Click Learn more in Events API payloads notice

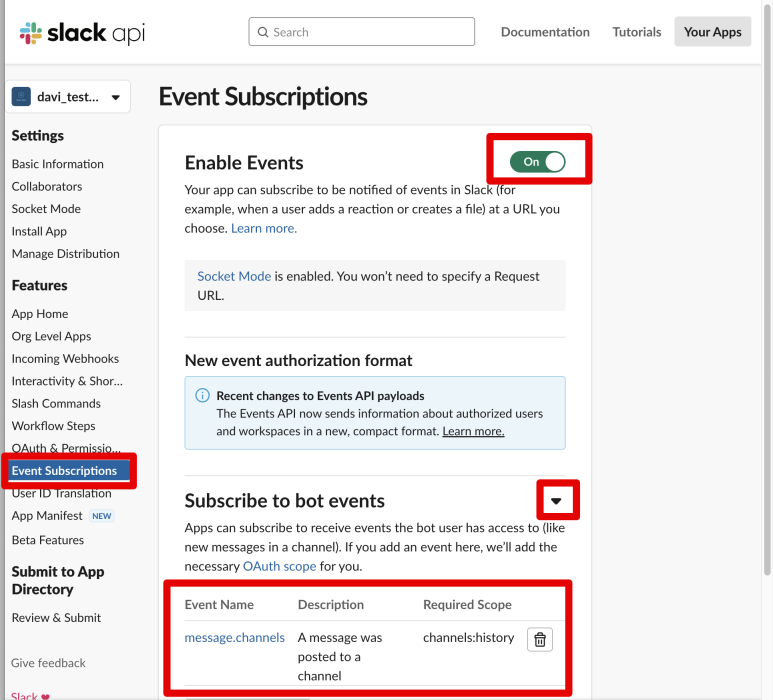(x=473, y=431)
